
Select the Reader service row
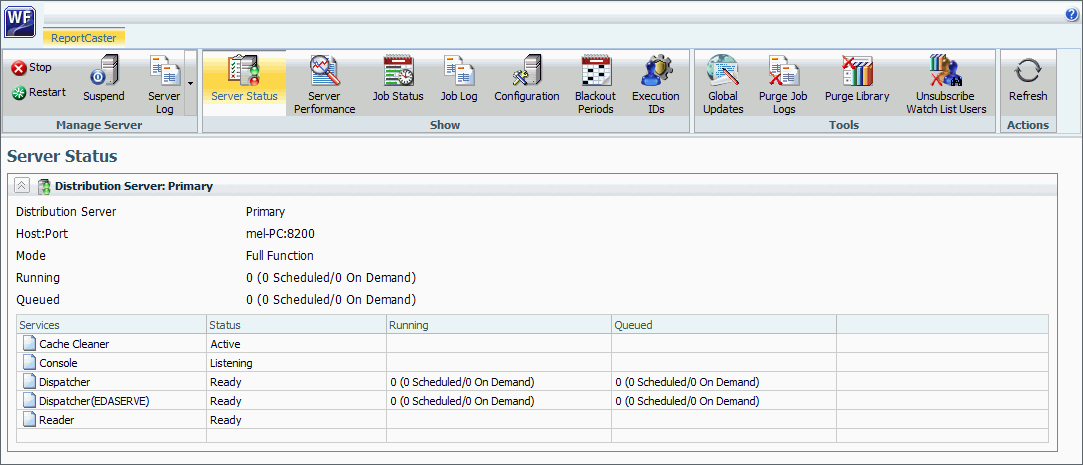[x=532, y=419]
